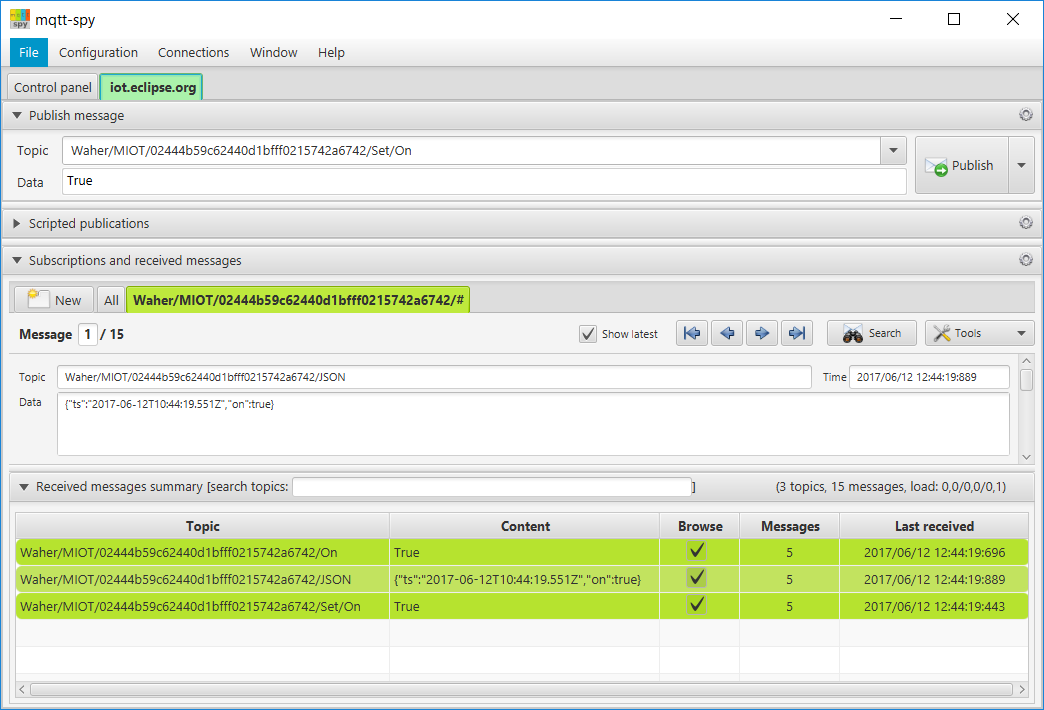Sort by the Messages column header
The width and height of the screenshot is (1044, 710).
click(x=790, y=526)
